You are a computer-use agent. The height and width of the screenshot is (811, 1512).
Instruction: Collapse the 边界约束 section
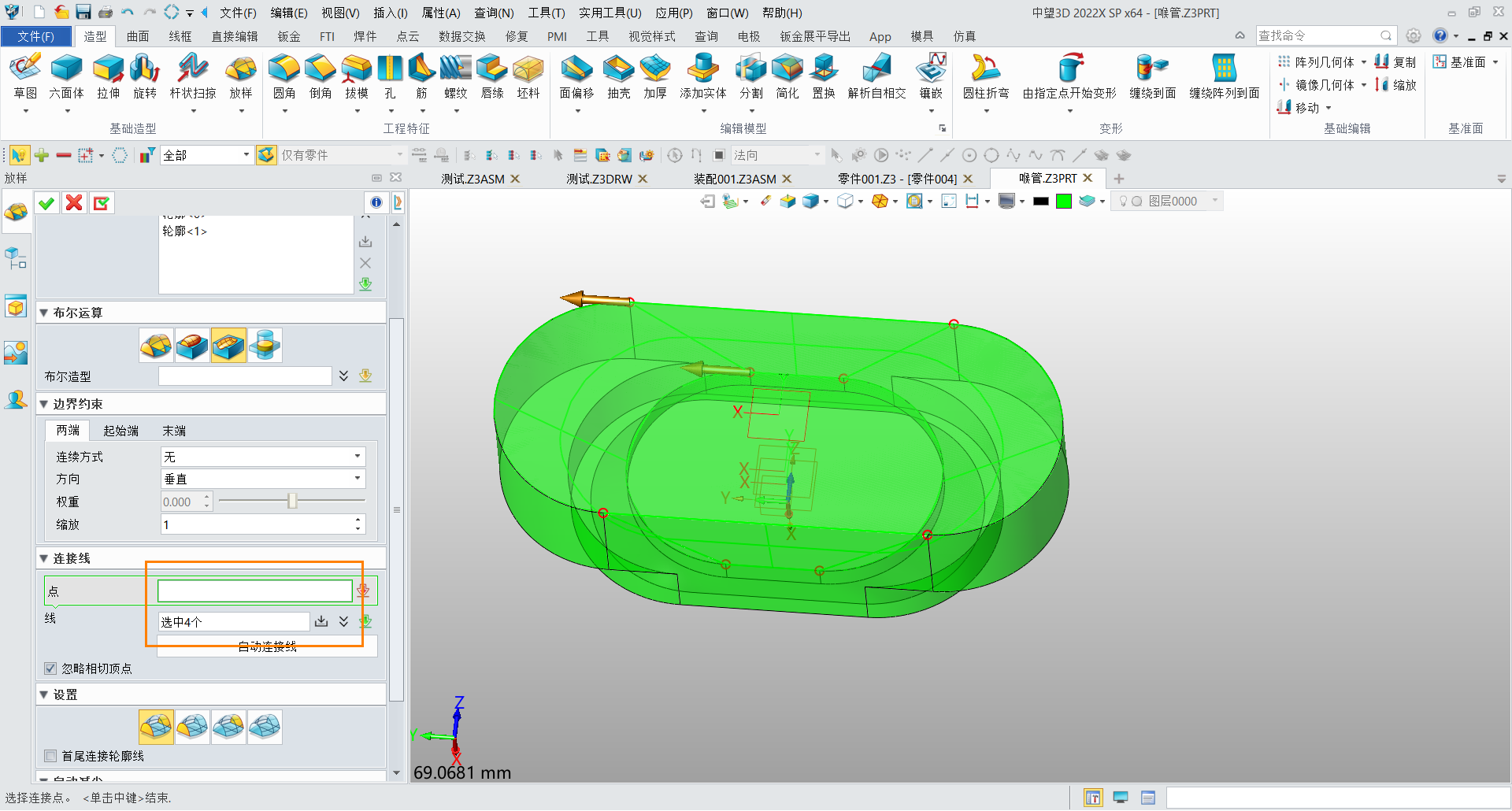tap(44, 404)
